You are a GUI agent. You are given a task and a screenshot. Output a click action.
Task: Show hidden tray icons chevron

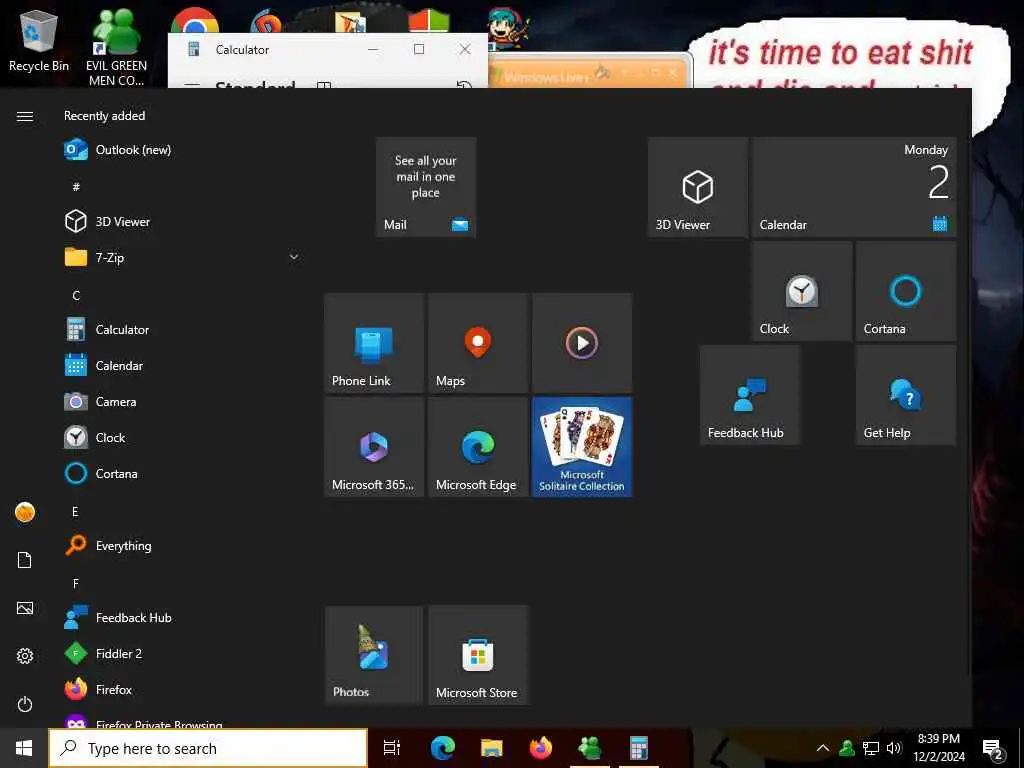pyautogui.click(x=823, y=748)
